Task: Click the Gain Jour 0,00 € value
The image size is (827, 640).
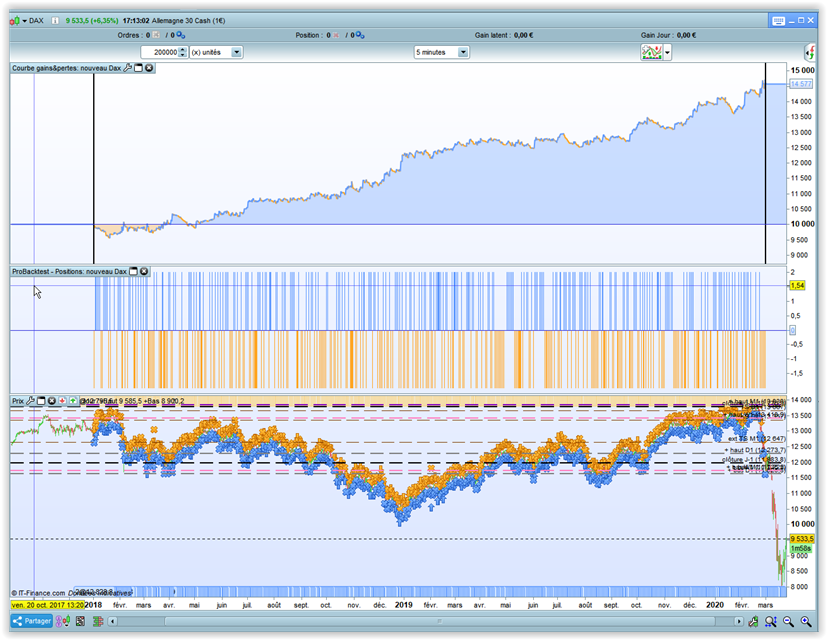Action: (686, 35)
